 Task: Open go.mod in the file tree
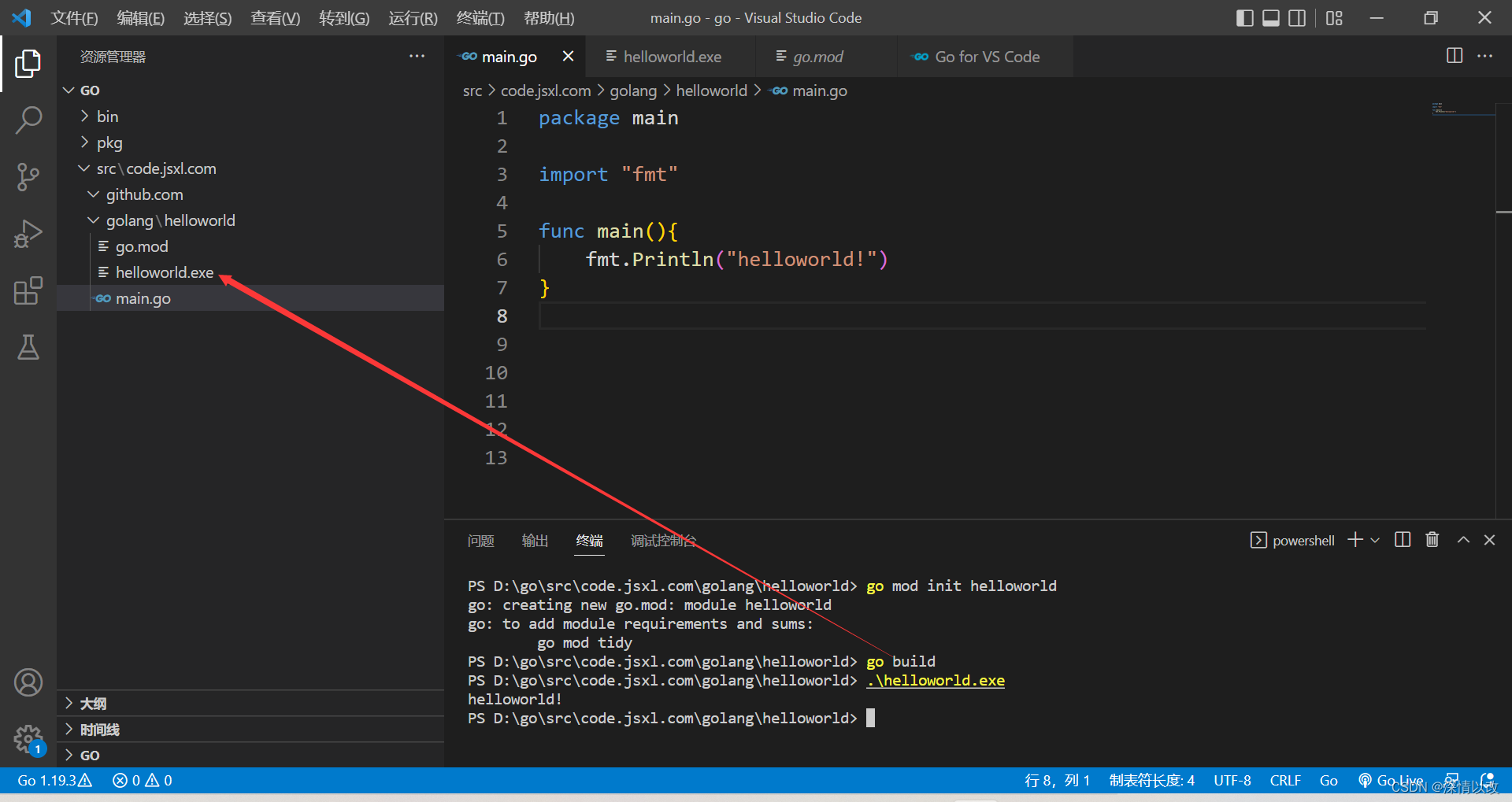click(250, 246)
